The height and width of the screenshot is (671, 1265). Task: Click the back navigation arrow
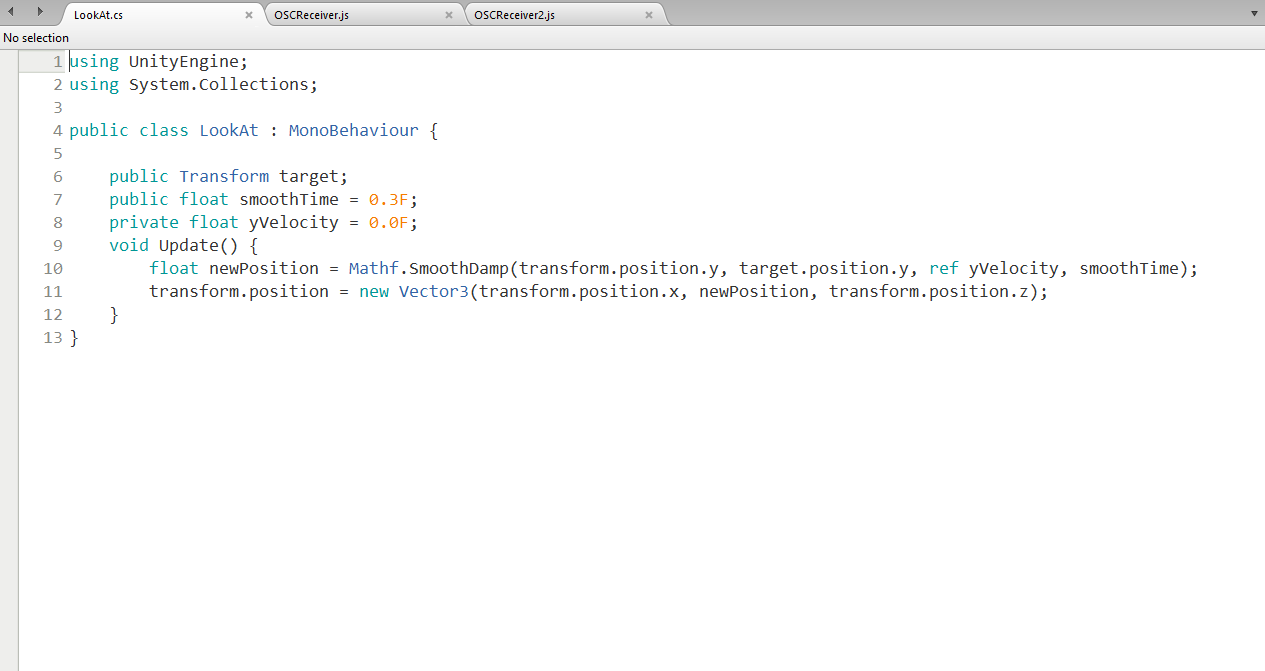click(x=12, y=11)
